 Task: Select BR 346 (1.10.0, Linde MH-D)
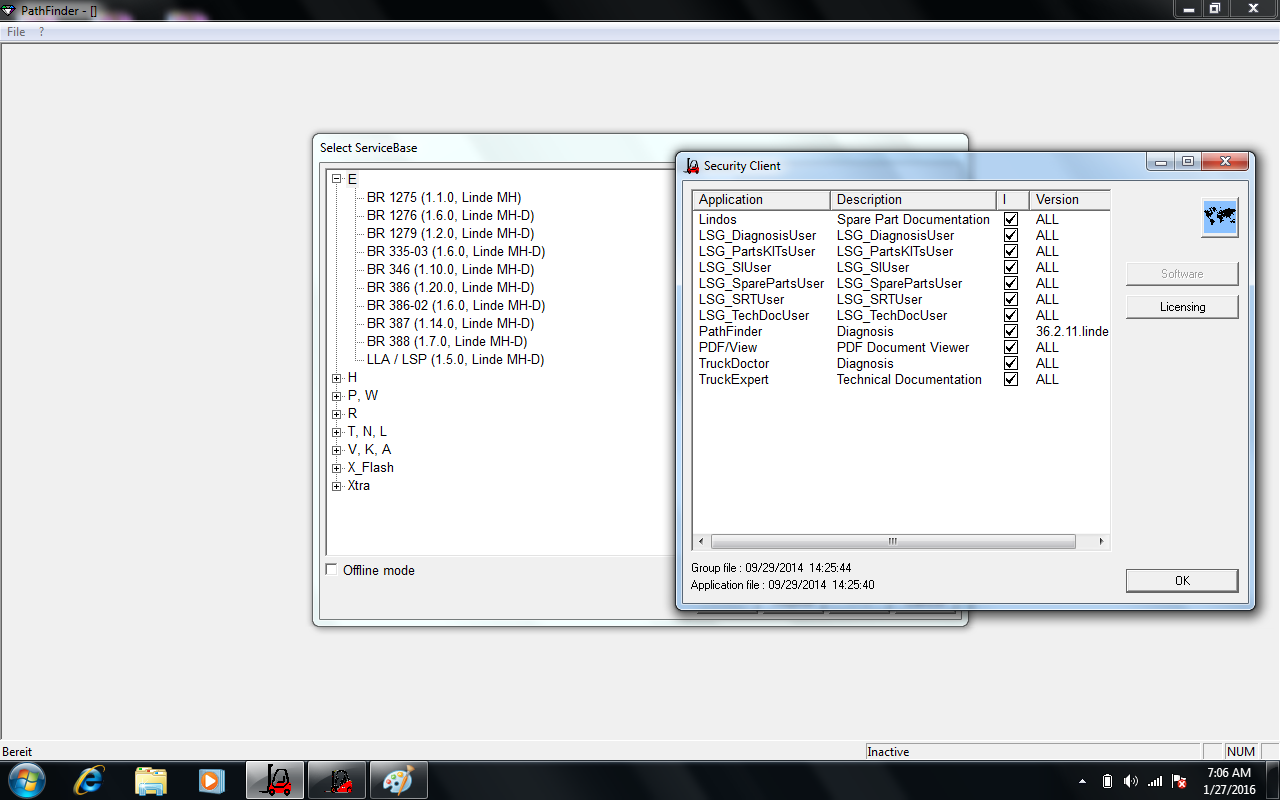click(450, 270)
